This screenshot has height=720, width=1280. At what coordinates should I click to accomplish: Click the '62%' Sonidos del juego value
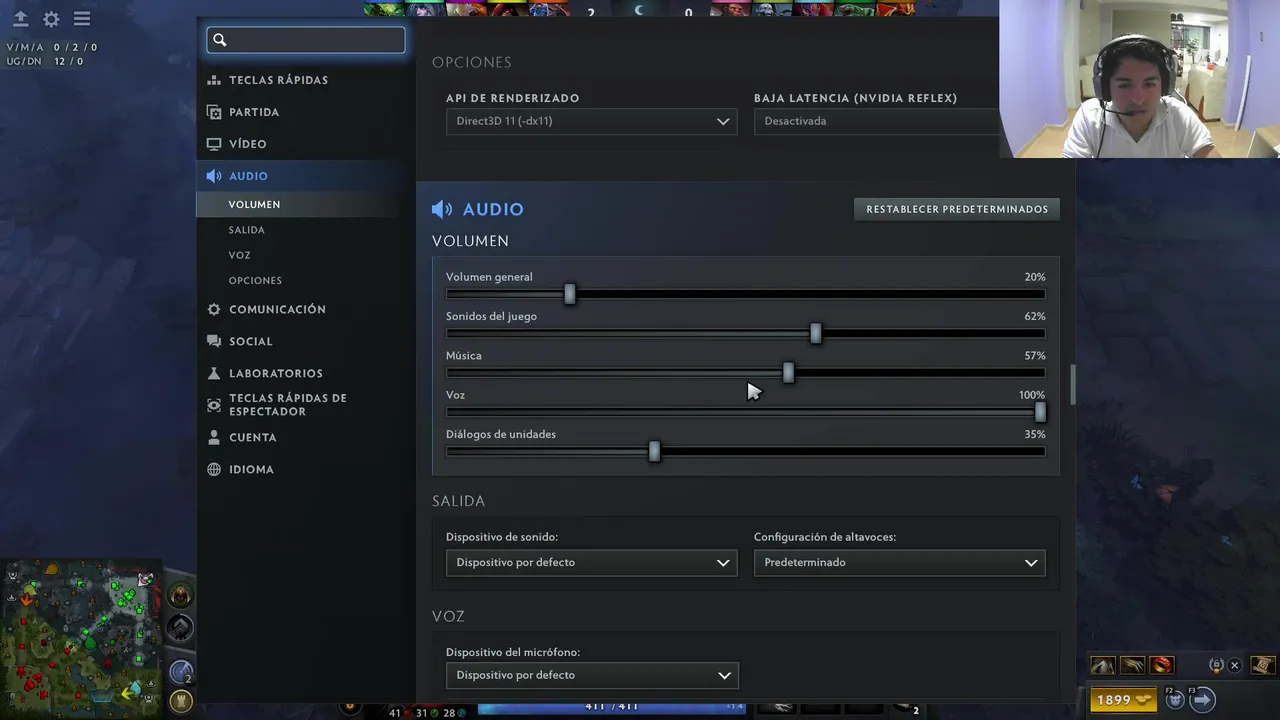(1035, 316)
